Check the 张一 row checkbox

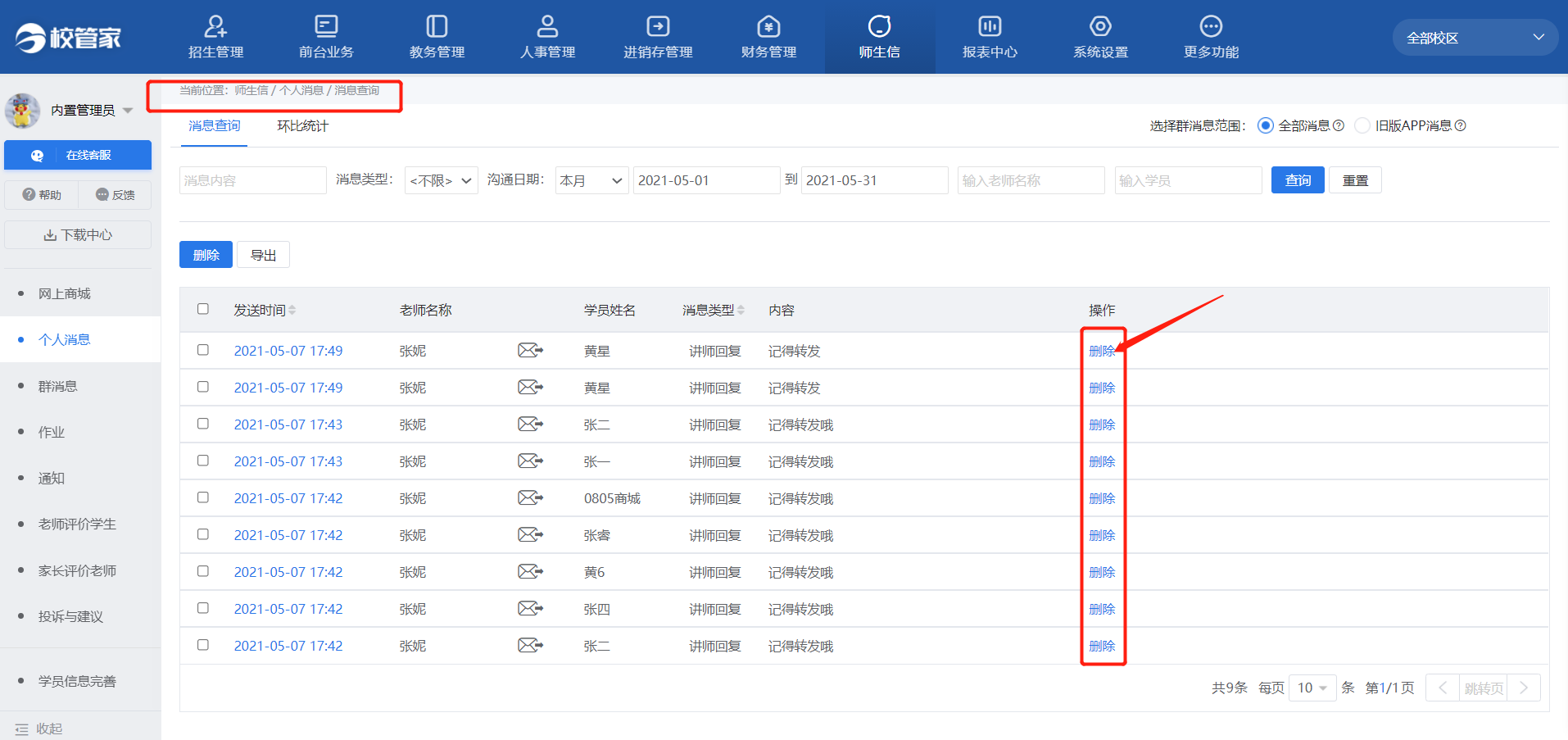[203, 461]
